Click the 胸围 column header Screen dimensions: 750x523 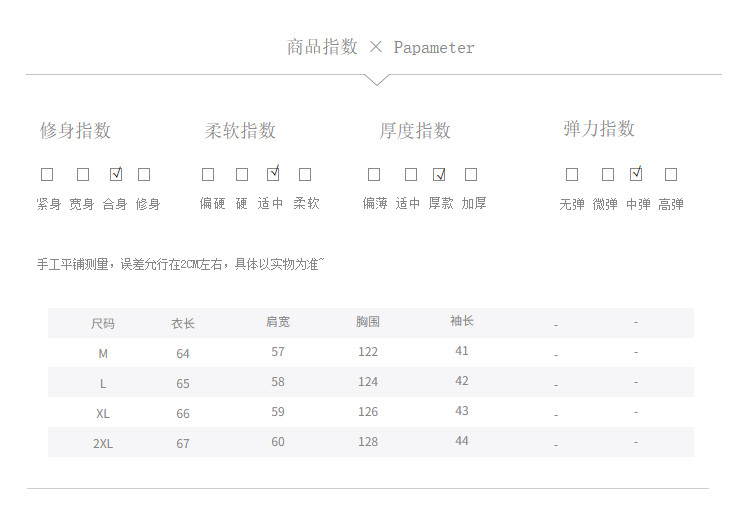[x=368, y=322]
